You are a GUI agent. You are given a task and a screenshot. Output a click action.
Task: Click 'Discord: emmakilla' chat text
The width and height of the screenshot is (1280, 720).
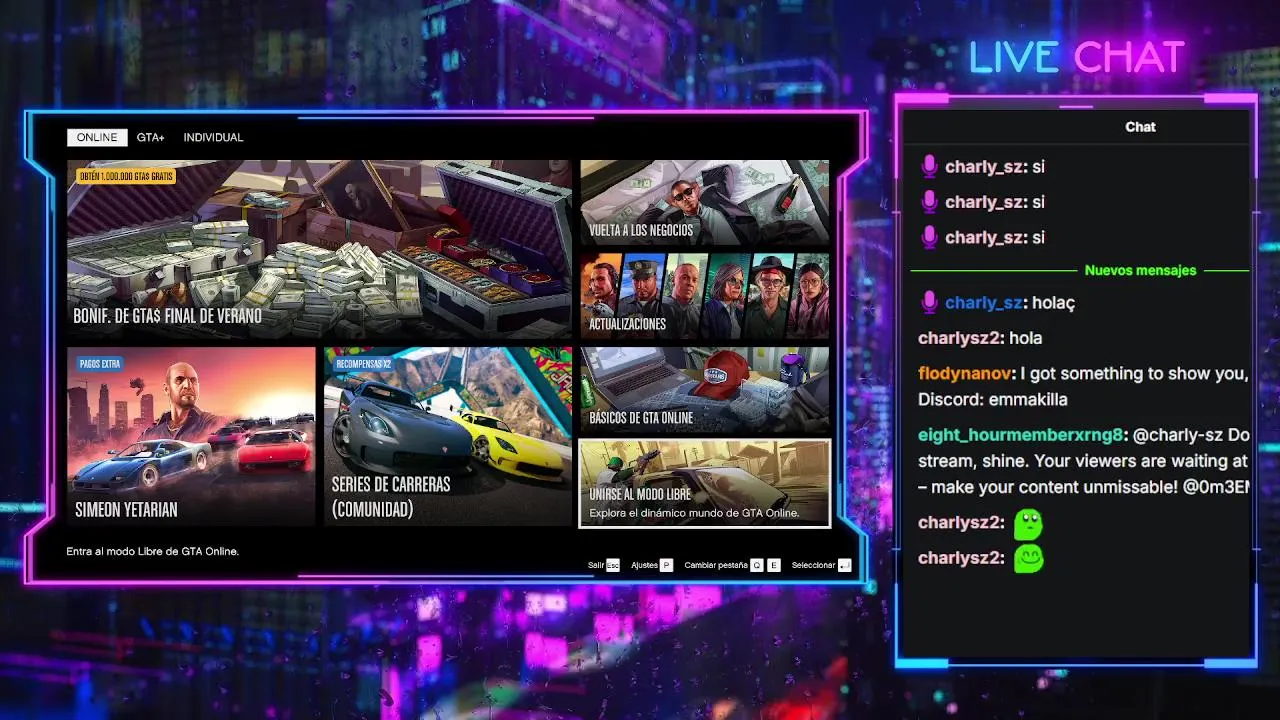click(993, 399)
